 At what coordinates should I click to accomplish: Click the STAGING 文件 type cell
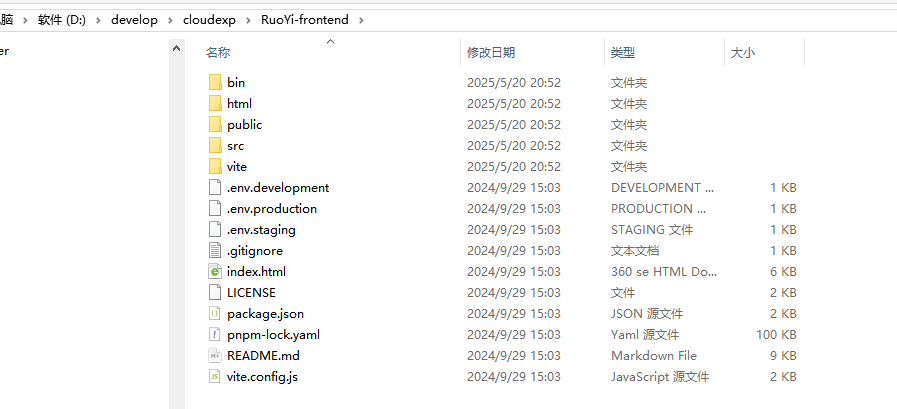(652, 230)
